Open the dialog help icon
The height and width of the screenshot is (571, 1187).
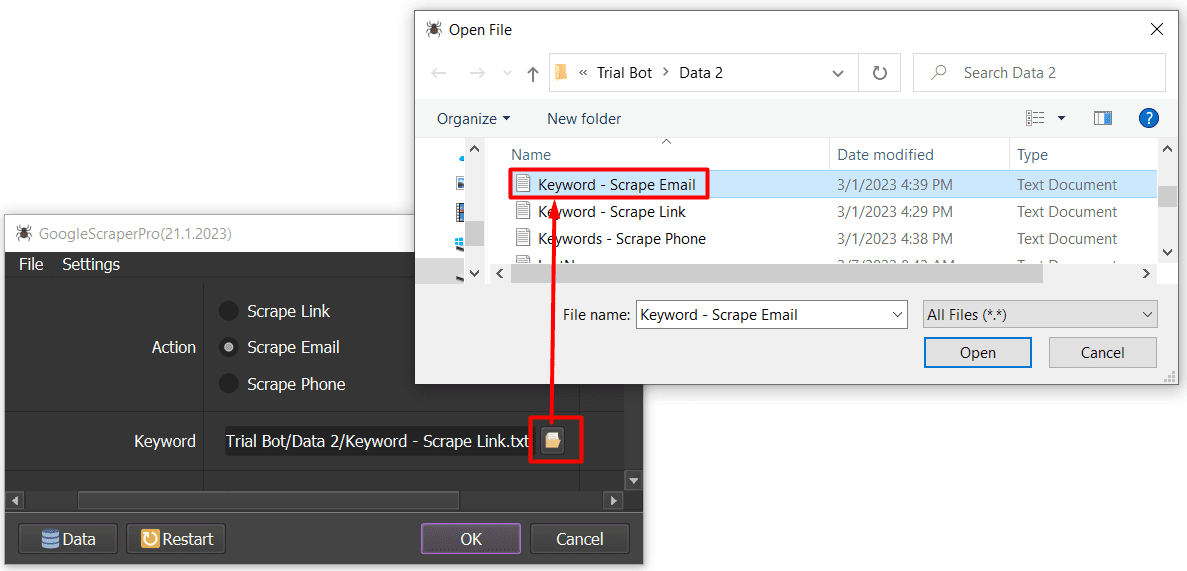pos(1148,118)
